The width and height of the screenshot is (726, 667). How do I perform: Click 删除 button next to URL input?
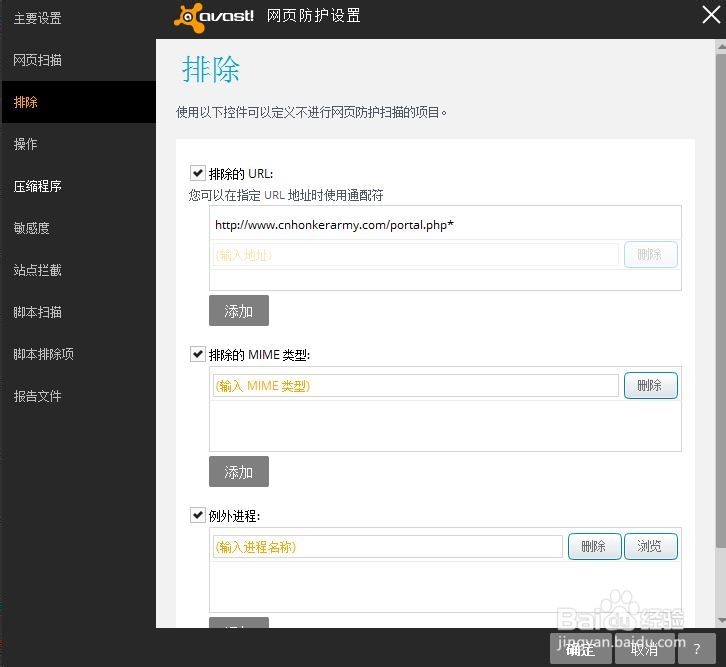pyautogui.click(x=650, y=255)
